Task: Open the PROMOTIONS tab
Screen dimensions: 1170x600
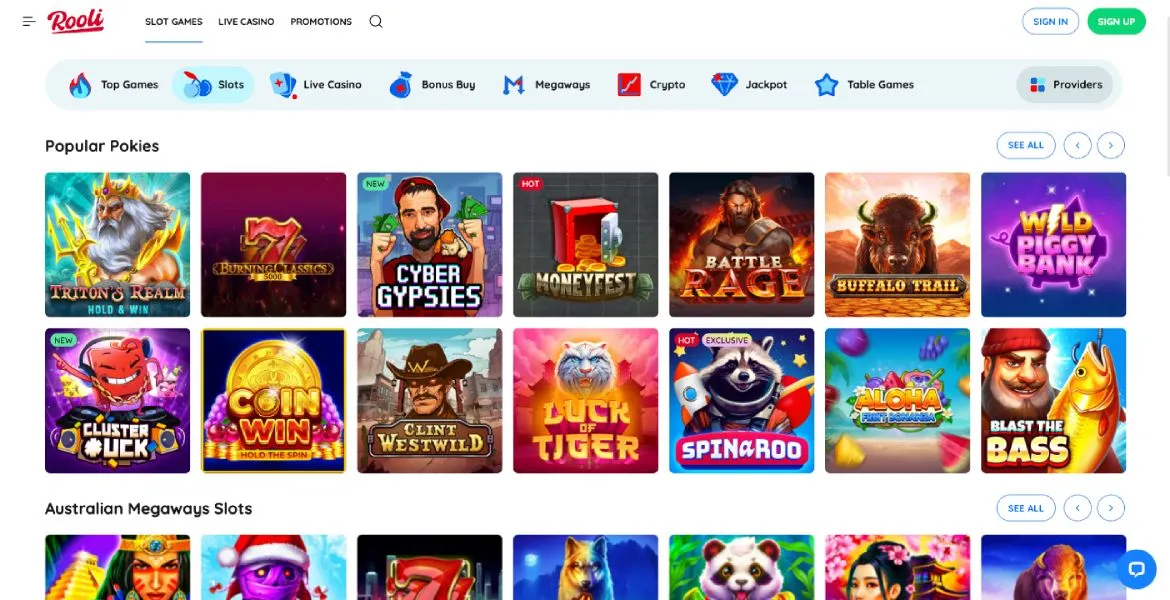Action: pyautogui.click(x=320, y=21)
